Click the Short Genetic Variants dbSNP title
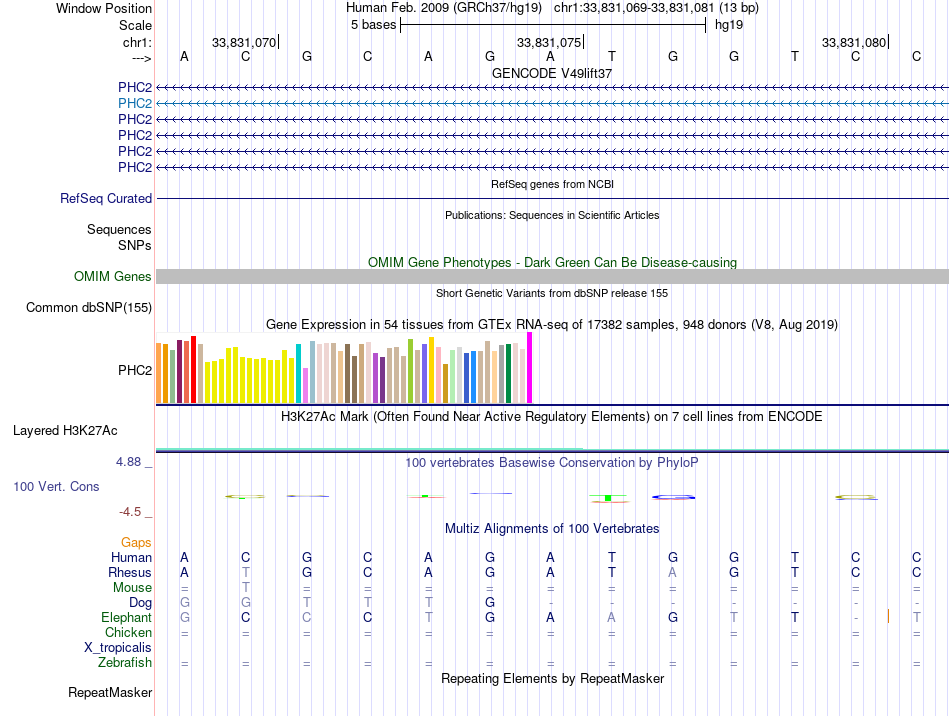Screen dimensions: 950x716 (552, 293)
